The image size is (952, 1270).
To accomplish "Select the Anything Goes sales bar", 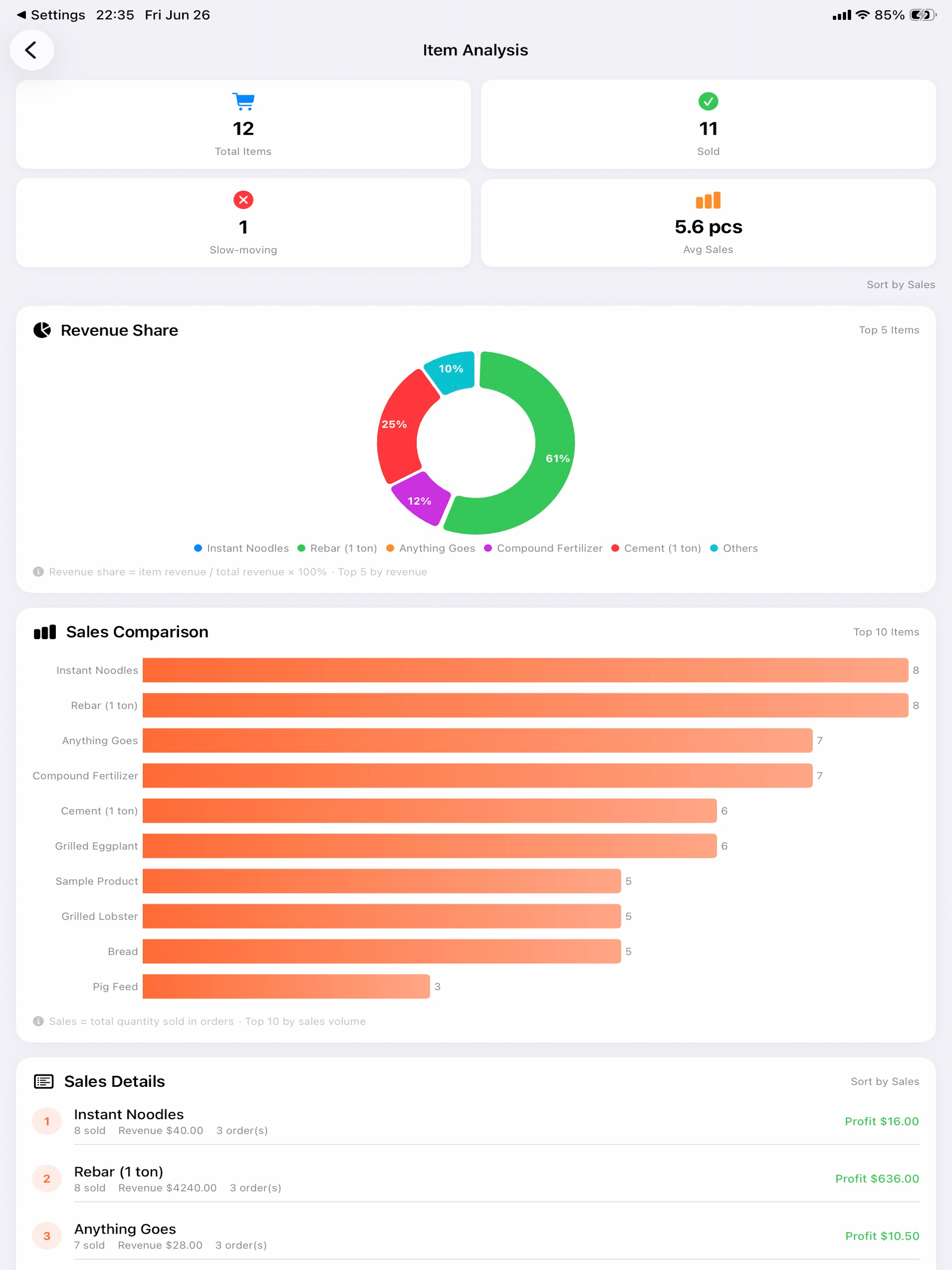I will [477, 741].
